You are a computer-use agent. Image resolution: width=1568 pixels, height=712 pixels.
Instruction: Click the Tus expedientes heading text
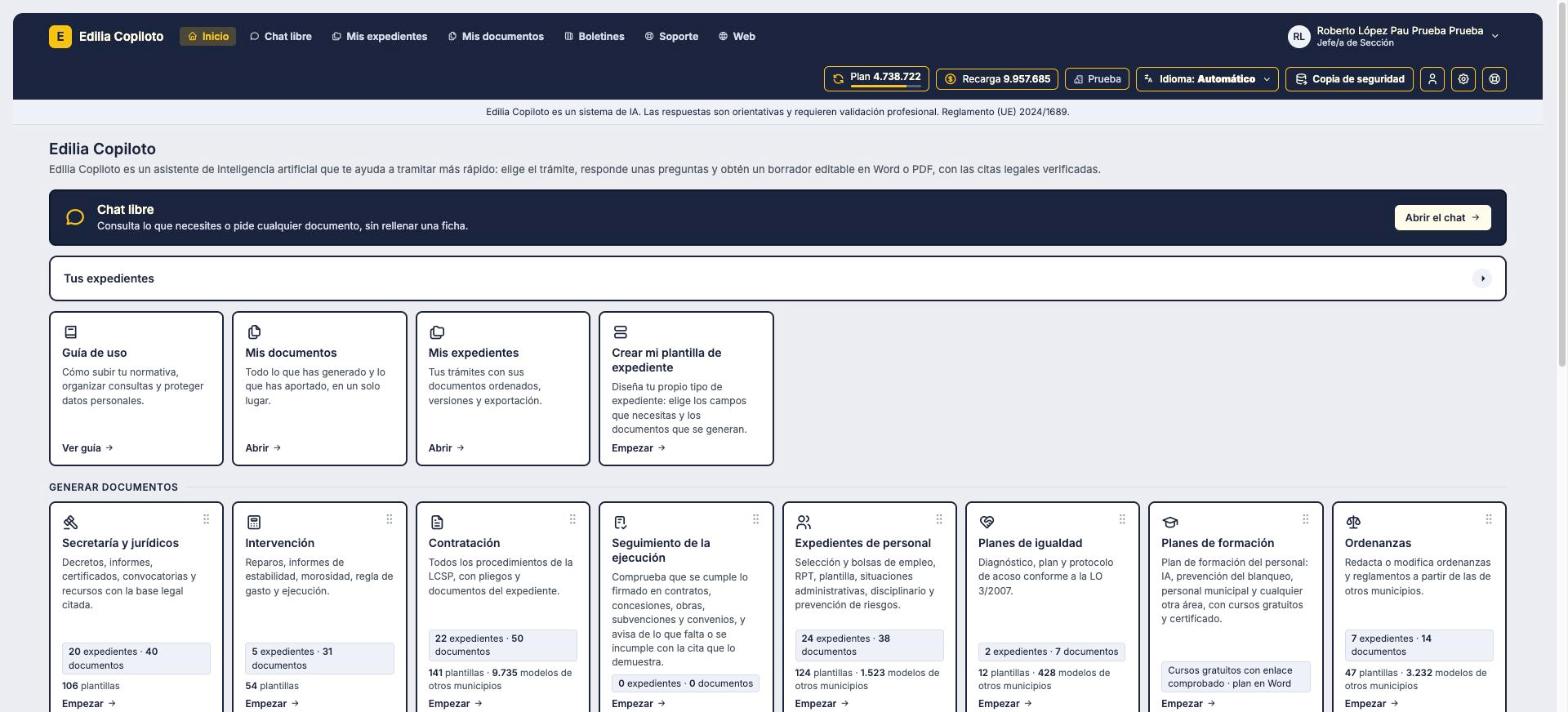[109, 279]
